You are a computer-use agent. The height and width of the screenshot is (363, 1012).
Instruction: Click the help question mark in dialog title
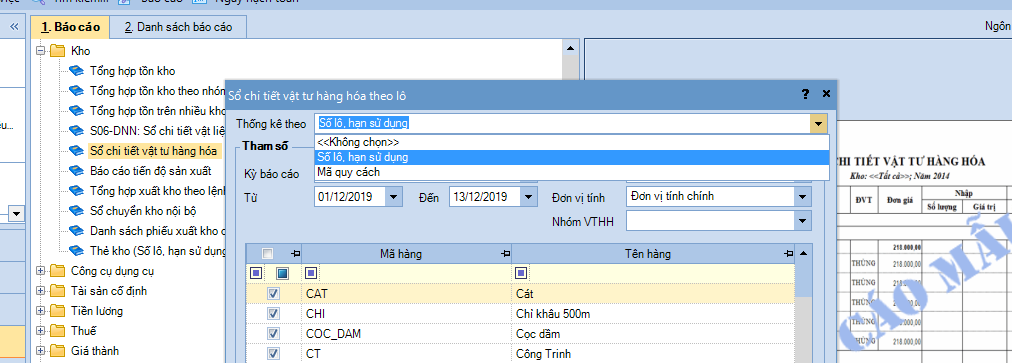coord(805,94)
